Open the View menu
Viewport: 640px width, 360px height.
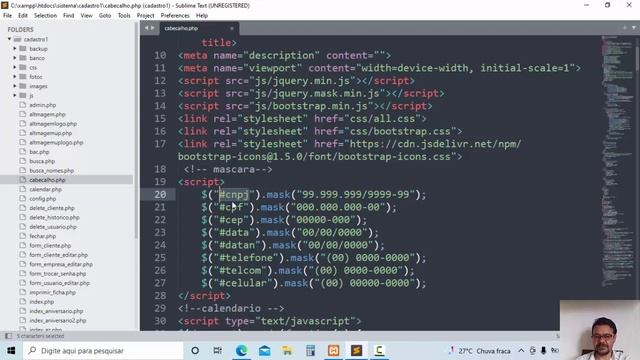(x=87, y=16)
